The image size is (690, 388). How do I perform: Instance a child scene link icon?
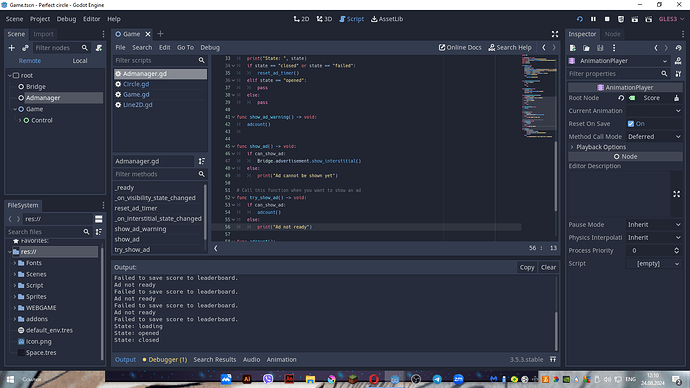click(25, 48)
